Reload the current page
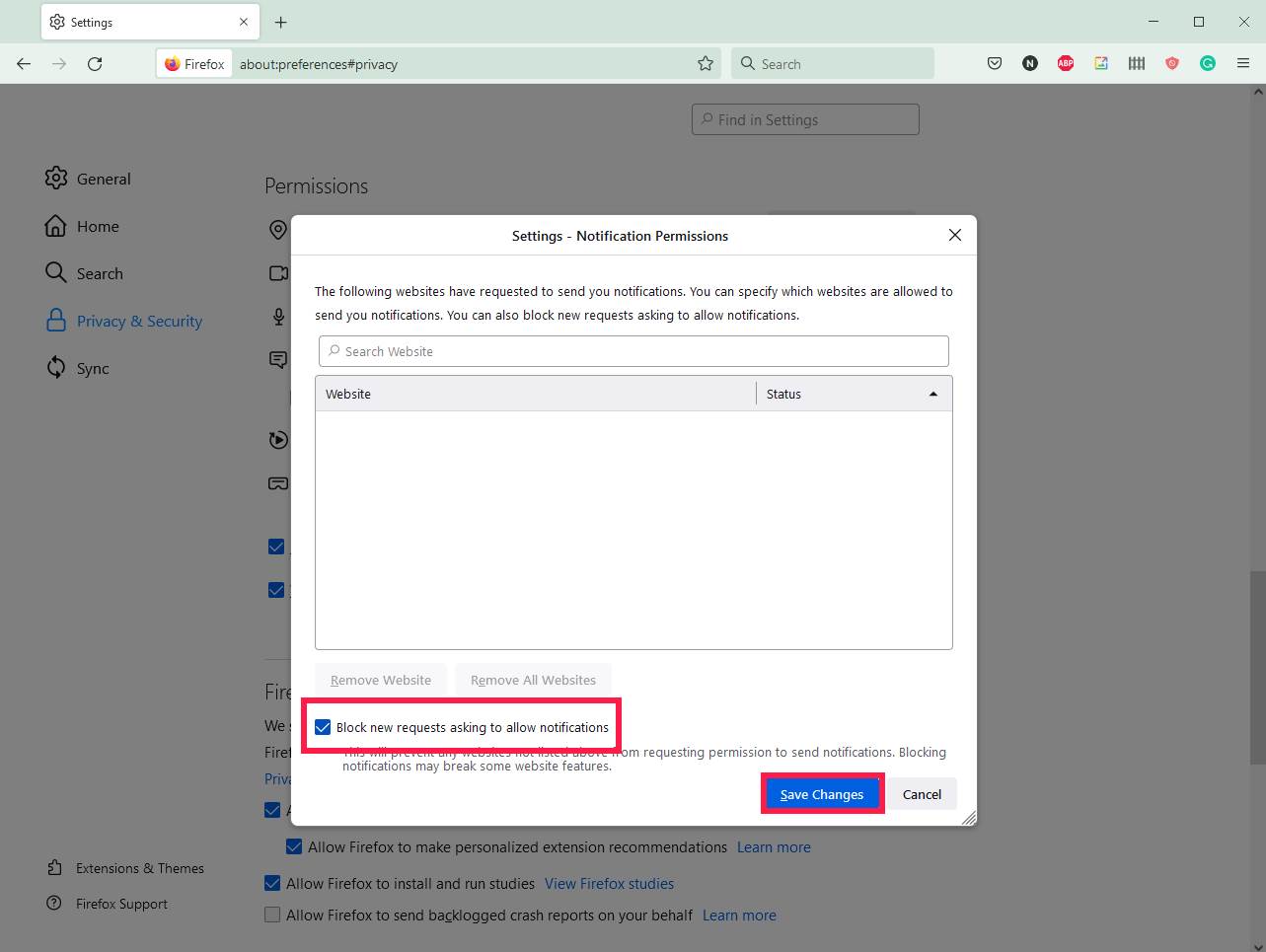The width and height of the screenshot is (1266, 952). coord(95,63)
